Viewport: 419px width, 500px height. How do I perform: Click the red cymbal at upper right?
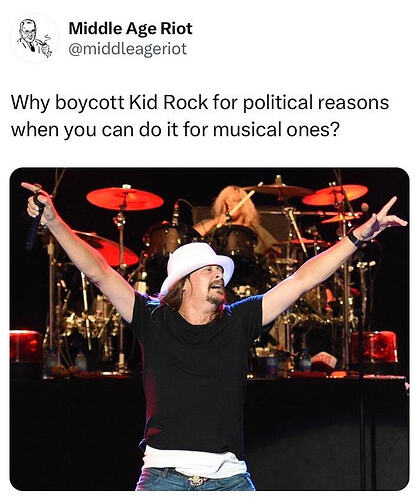pyautogui.click(x=335, y=195)
